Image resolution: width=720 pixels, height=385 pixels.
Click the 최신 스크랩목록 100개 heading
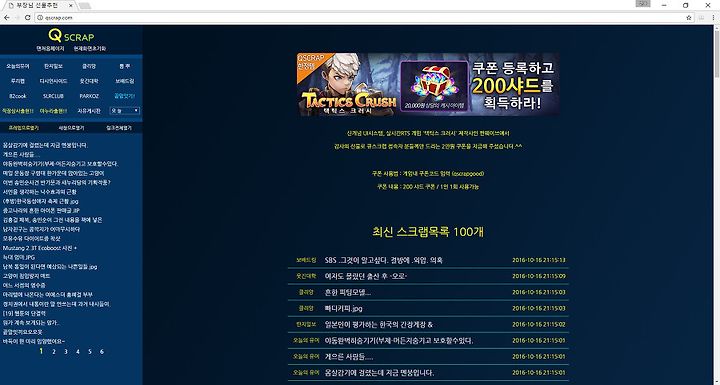click(428, 232)
